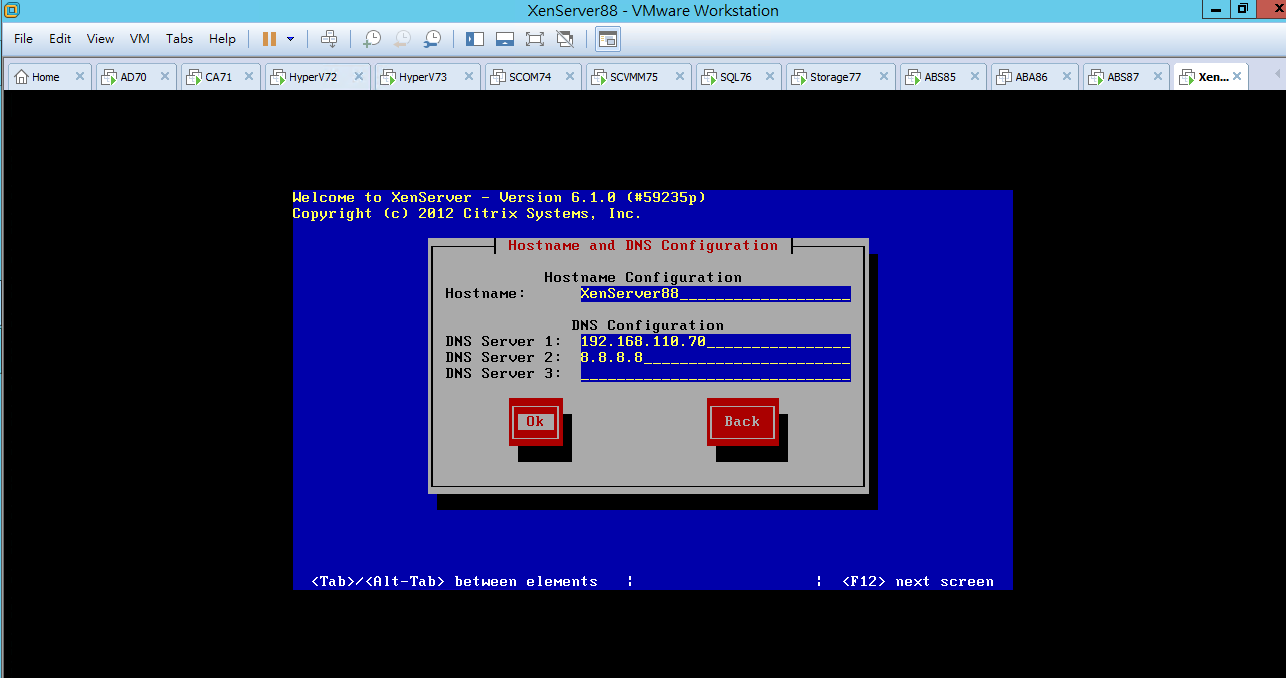Toggle the library sidebar panel icon
The image size is (1286, 678).
(475, 39)
